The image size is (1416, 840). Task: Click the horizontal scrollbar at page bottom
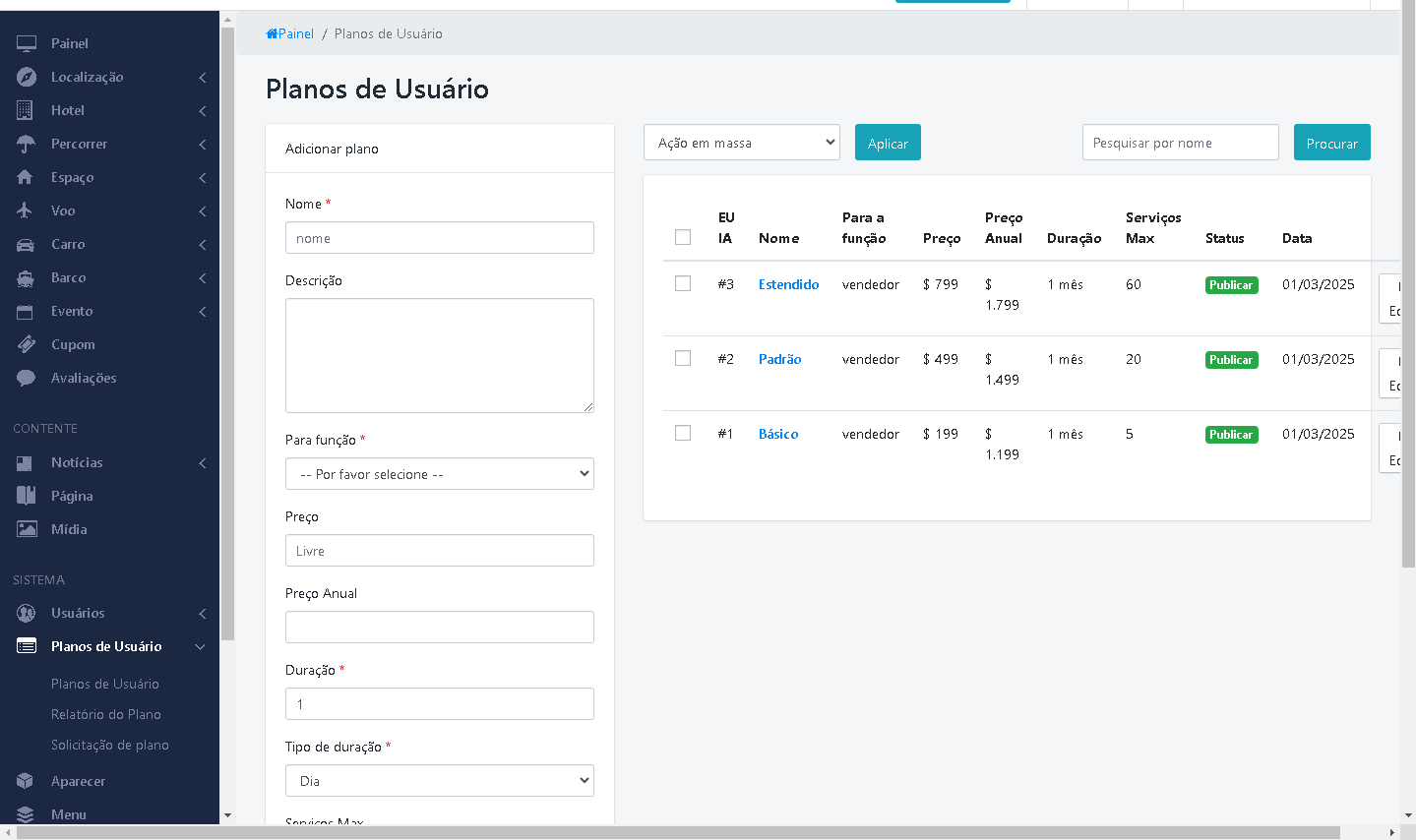click(x=678, y=832)
